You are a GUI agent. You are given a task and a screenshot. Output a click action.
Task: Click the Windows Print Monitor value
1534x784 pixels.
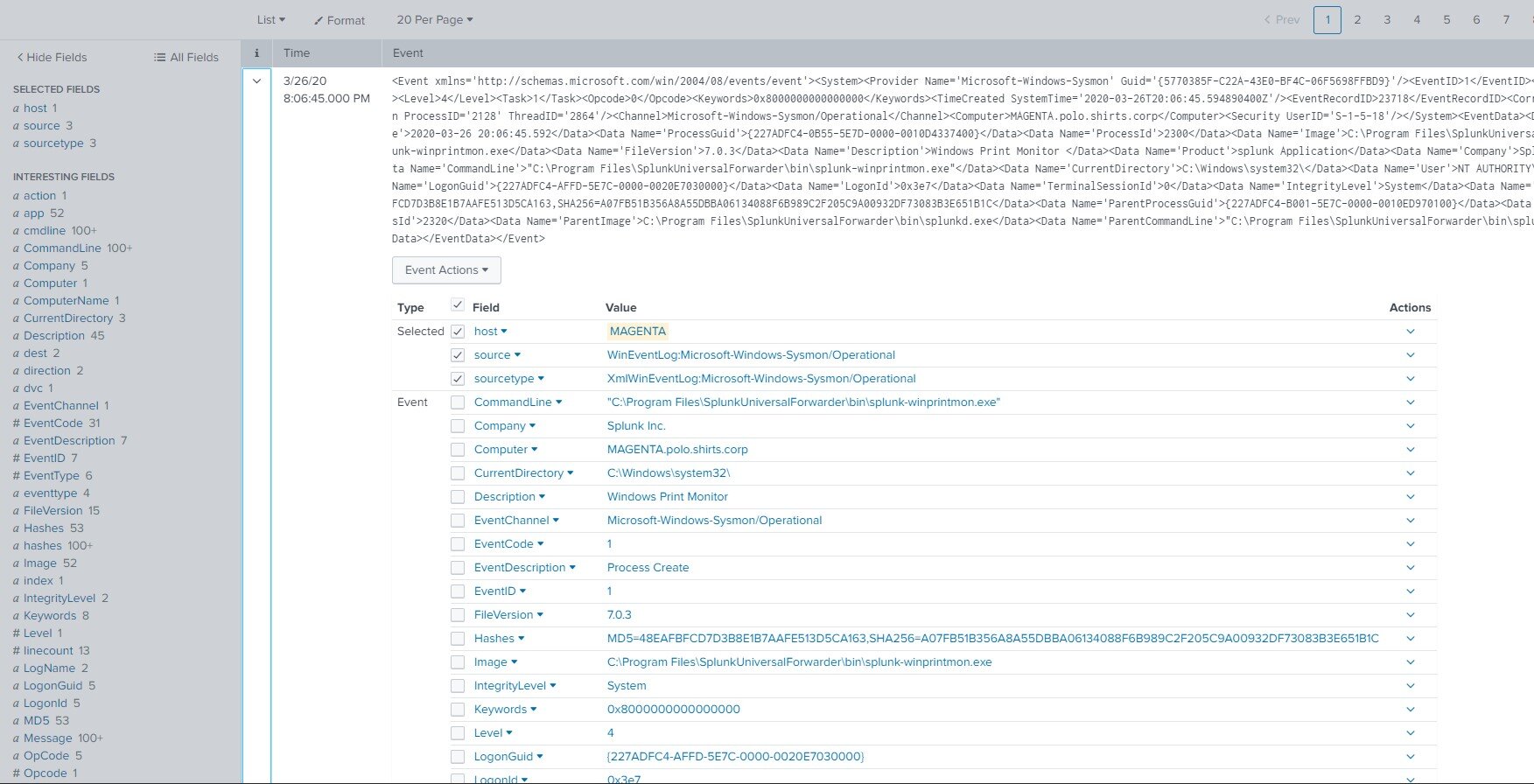pos(667,497)
